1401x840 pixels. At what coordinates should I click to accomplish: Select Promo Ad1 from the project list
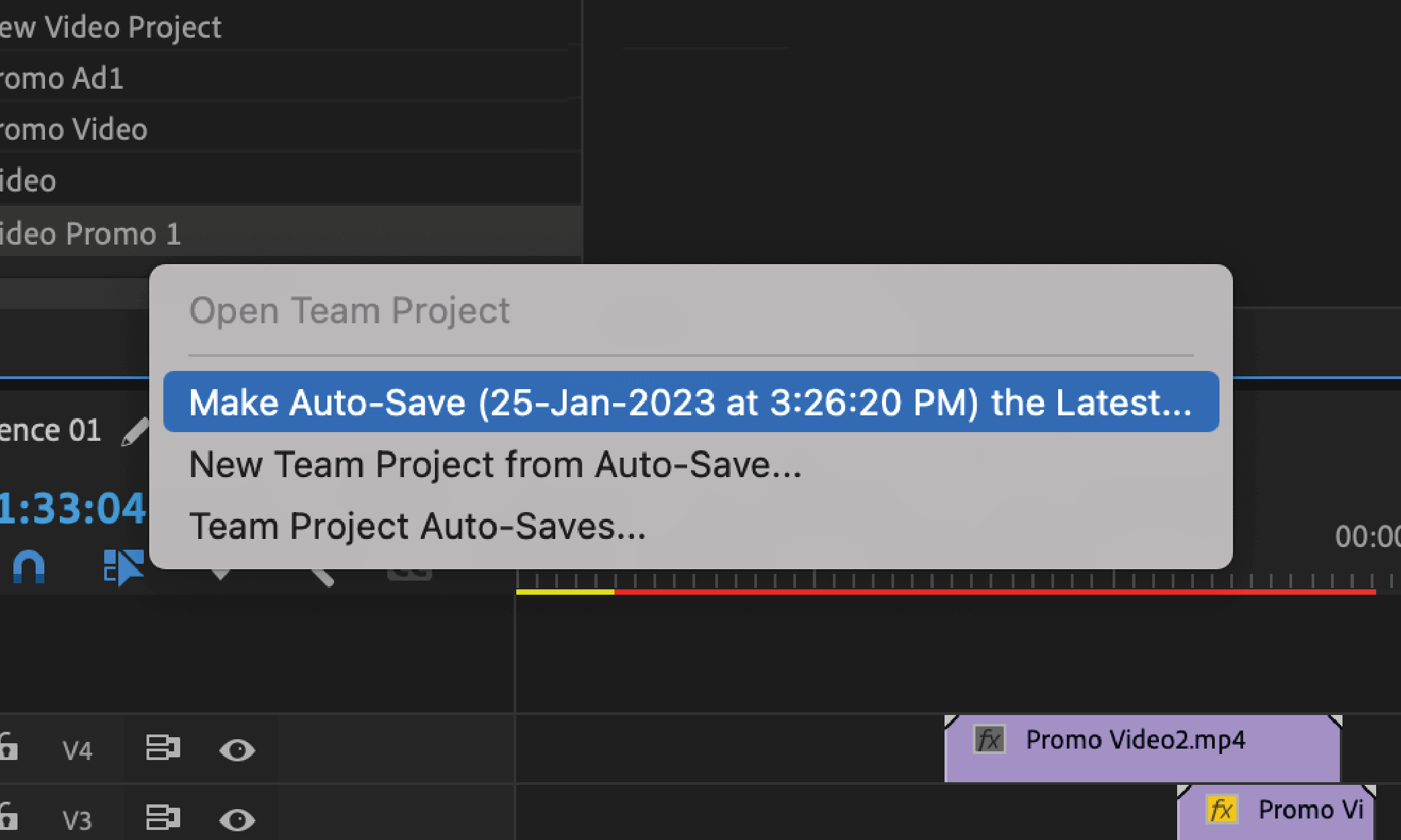pyautogui.click(x=61, y=77)
